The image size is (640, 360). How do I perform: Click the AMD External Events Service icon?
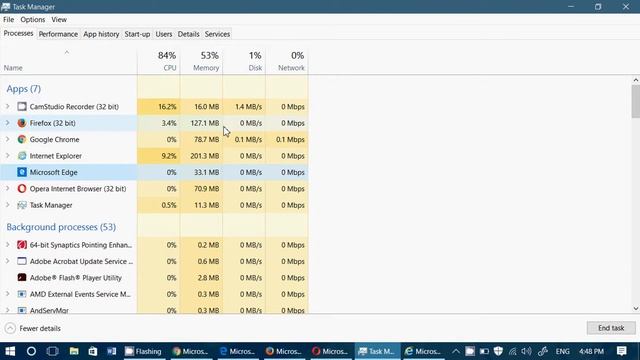(x=22, y=294)
